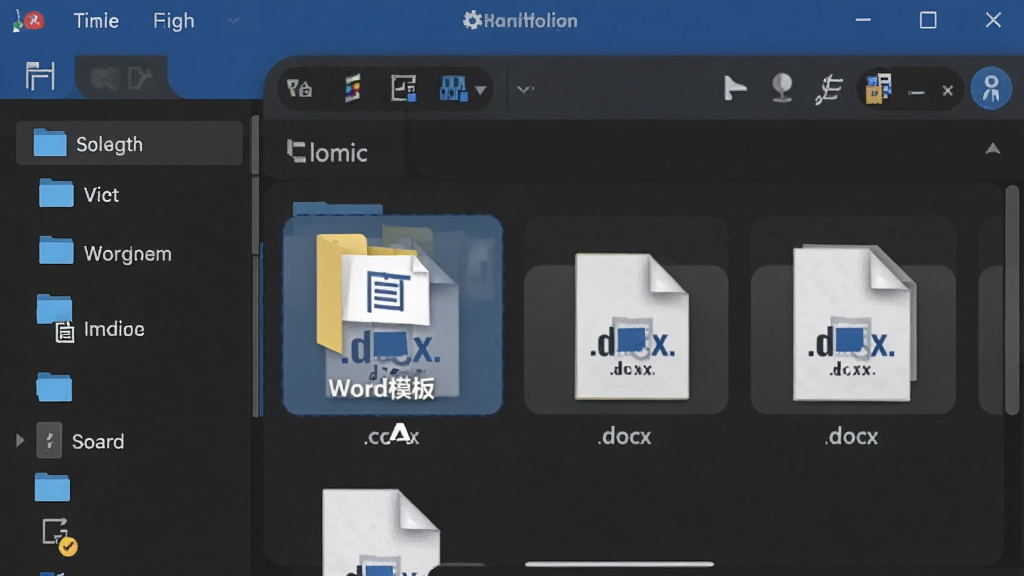Select the Solegth folder in the sidebar
Viewport: 1024px width, 576px height.
coord(129,144)
